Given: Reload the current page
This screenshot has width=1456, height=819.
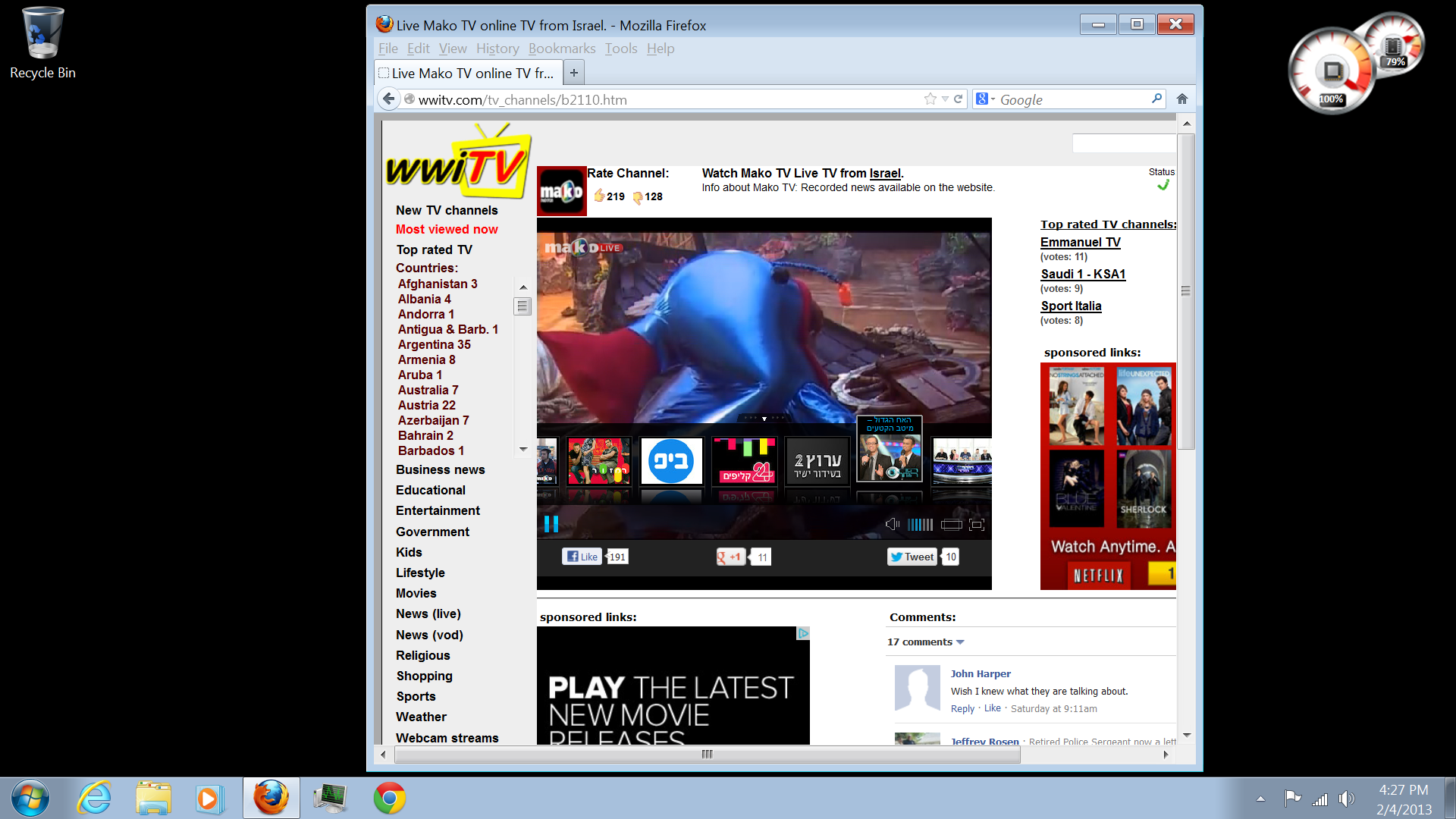Looking at the screenshot, I should coord(958,99).
